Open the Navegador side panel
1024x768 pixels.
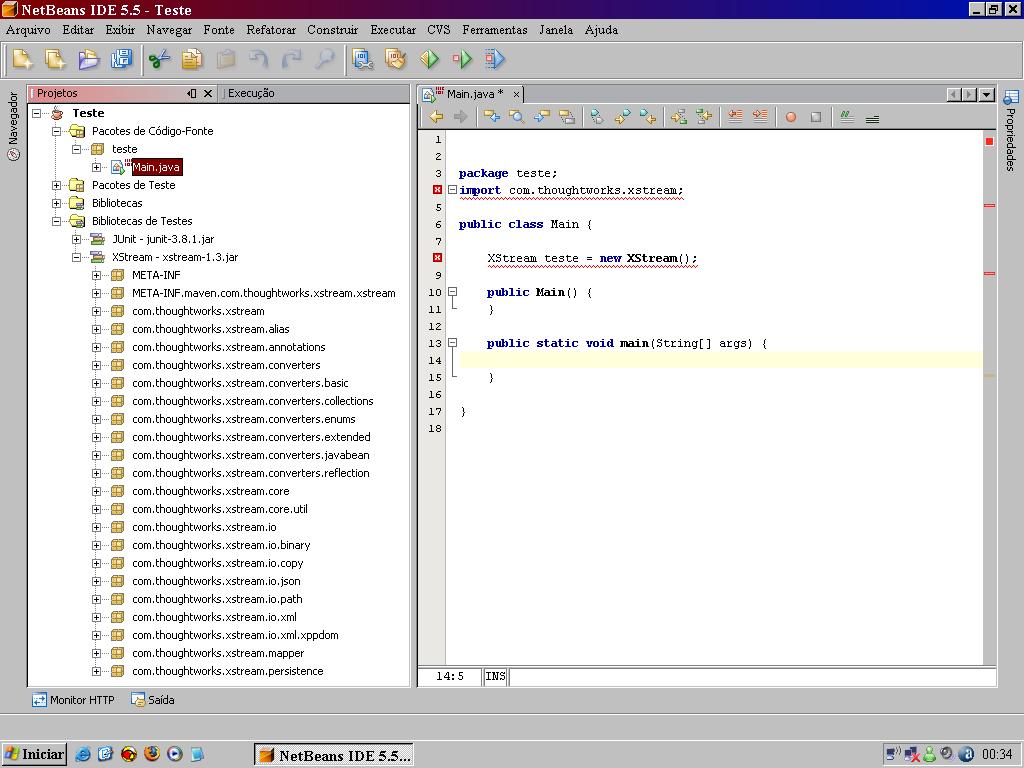(13, 126)
